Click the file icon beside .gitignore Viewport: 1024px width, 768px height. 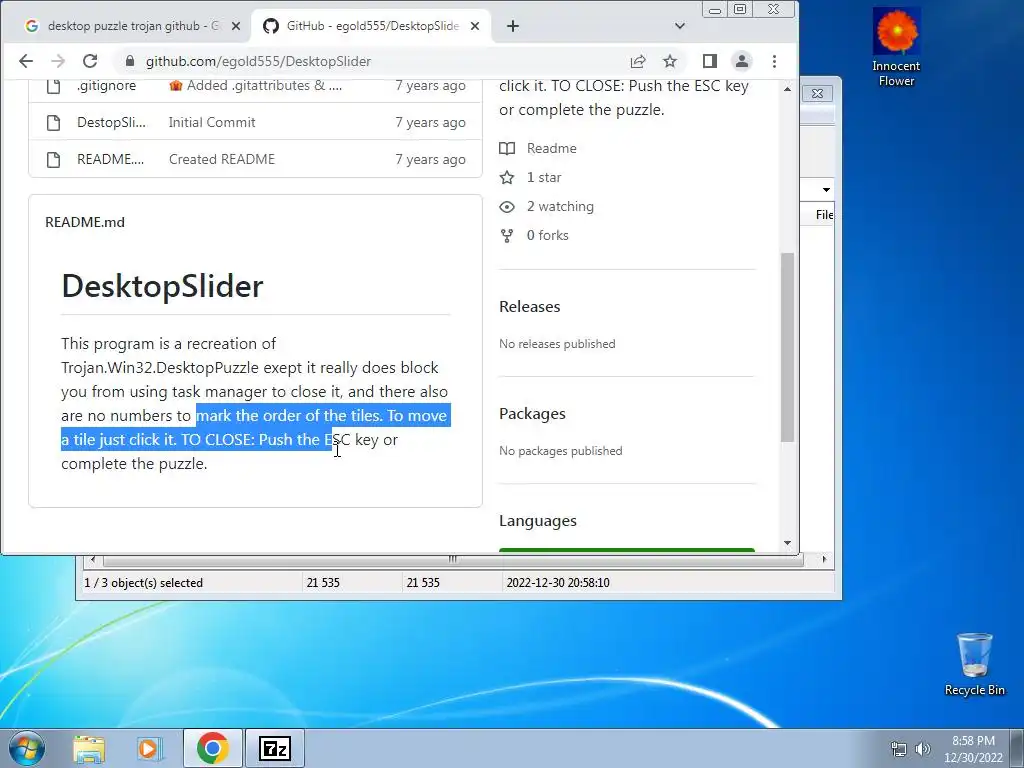point(54,86)
